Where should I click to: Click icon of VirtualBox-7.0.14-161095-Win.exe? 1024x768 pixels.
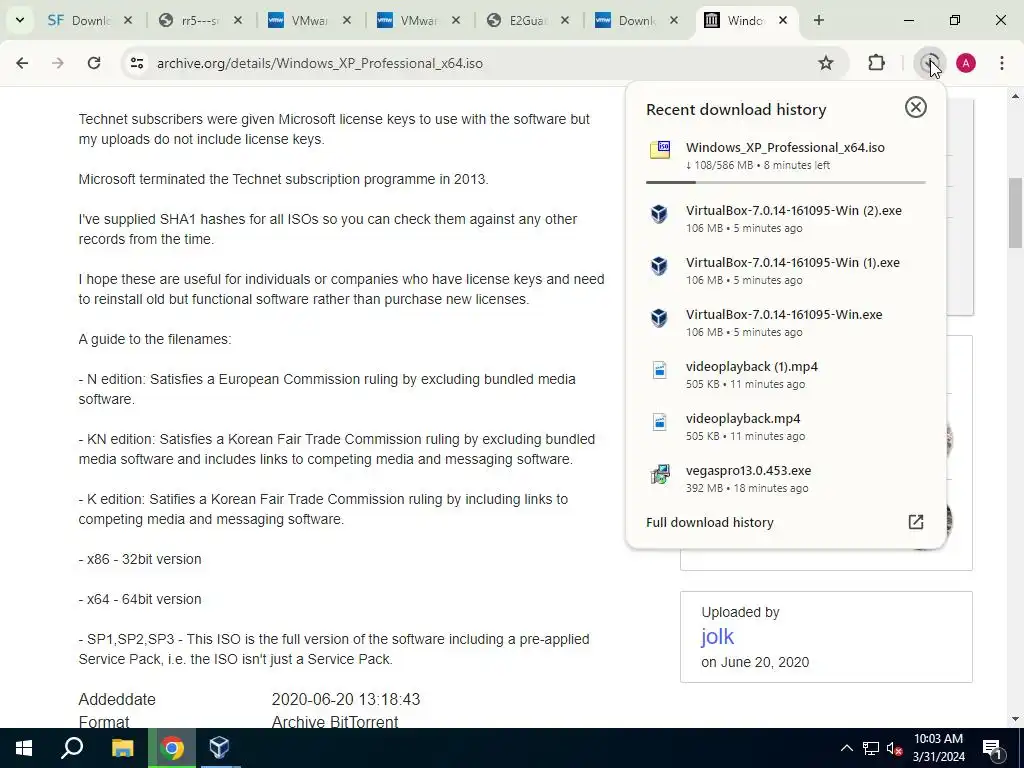(x=660, y=318)
